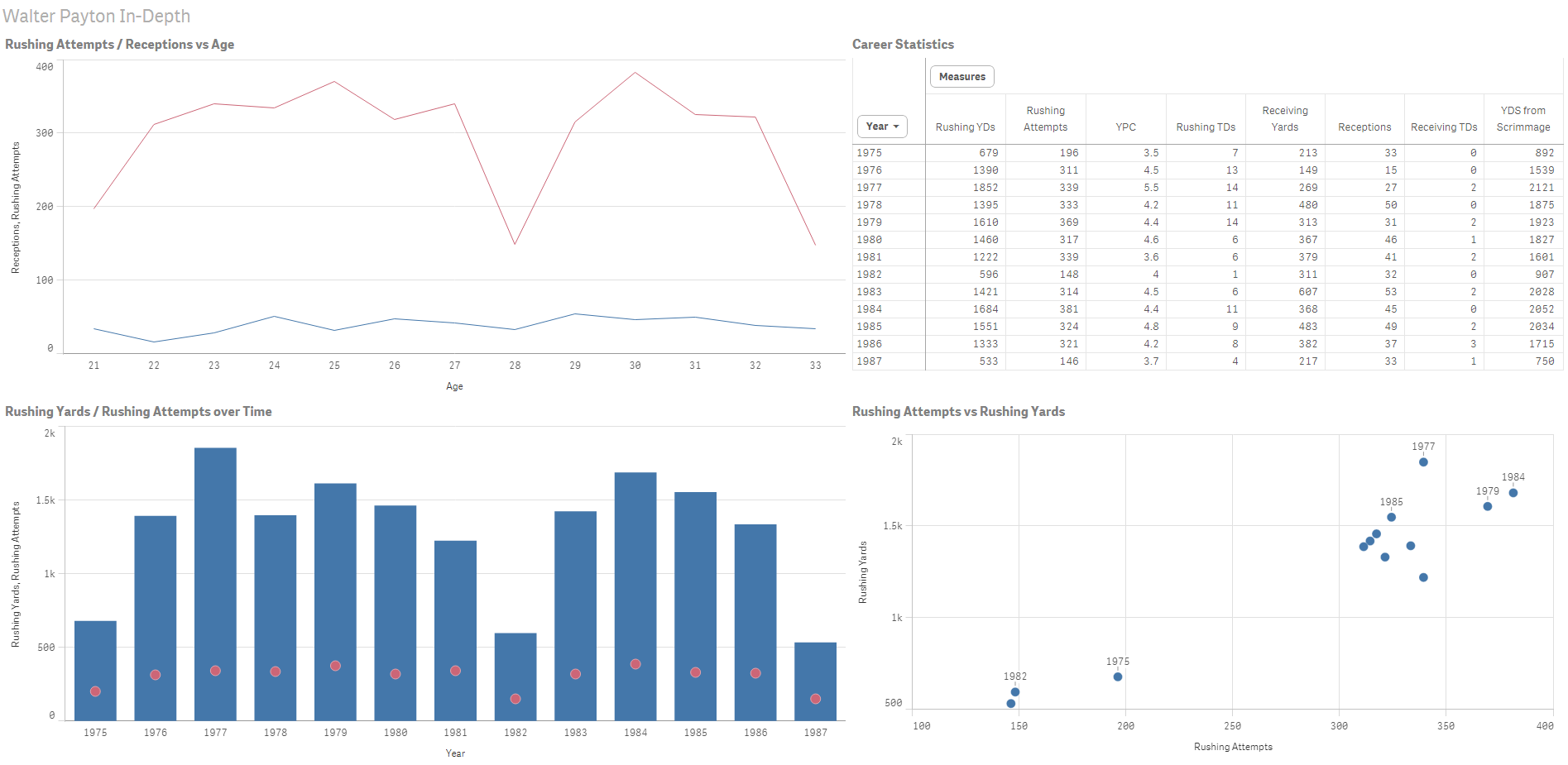Click the 1987 bar in rushing yards chart
The height and width of the screenshot is (765, 1568).
[815, 681]
